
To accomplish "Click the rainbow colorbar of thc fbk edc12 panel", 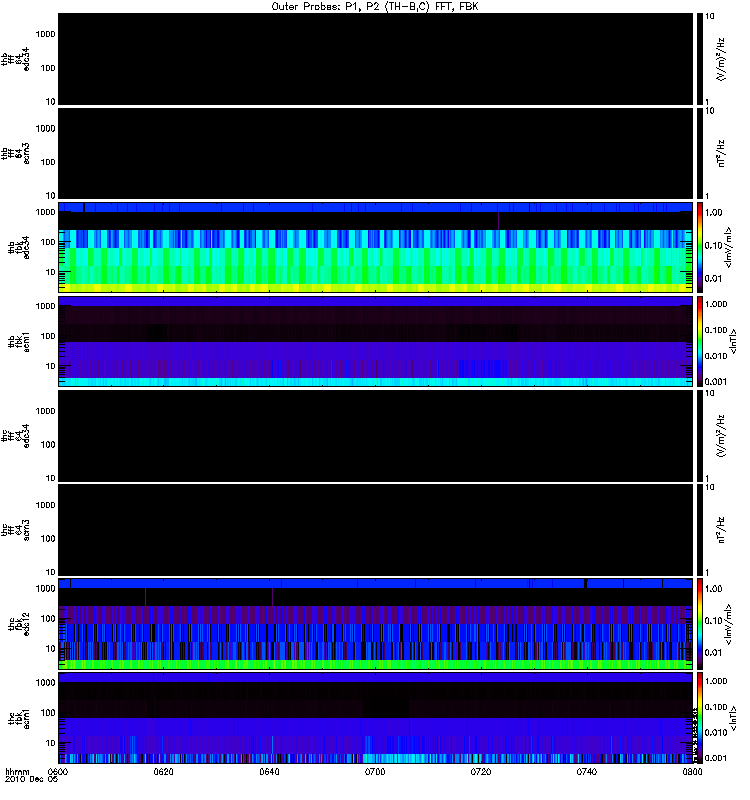I will click(699, 624).
